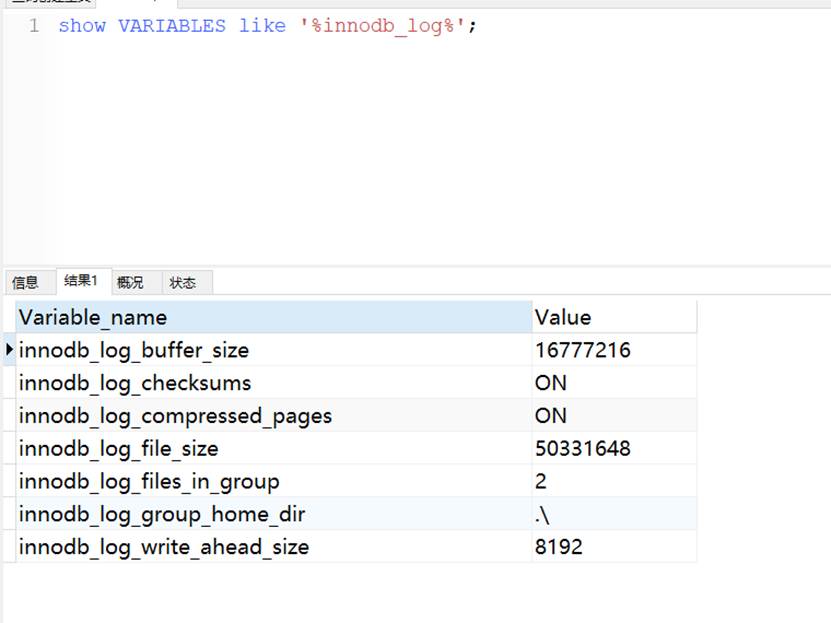
Task: Switch to the 结果1 tab
Action: click(80, 282)
